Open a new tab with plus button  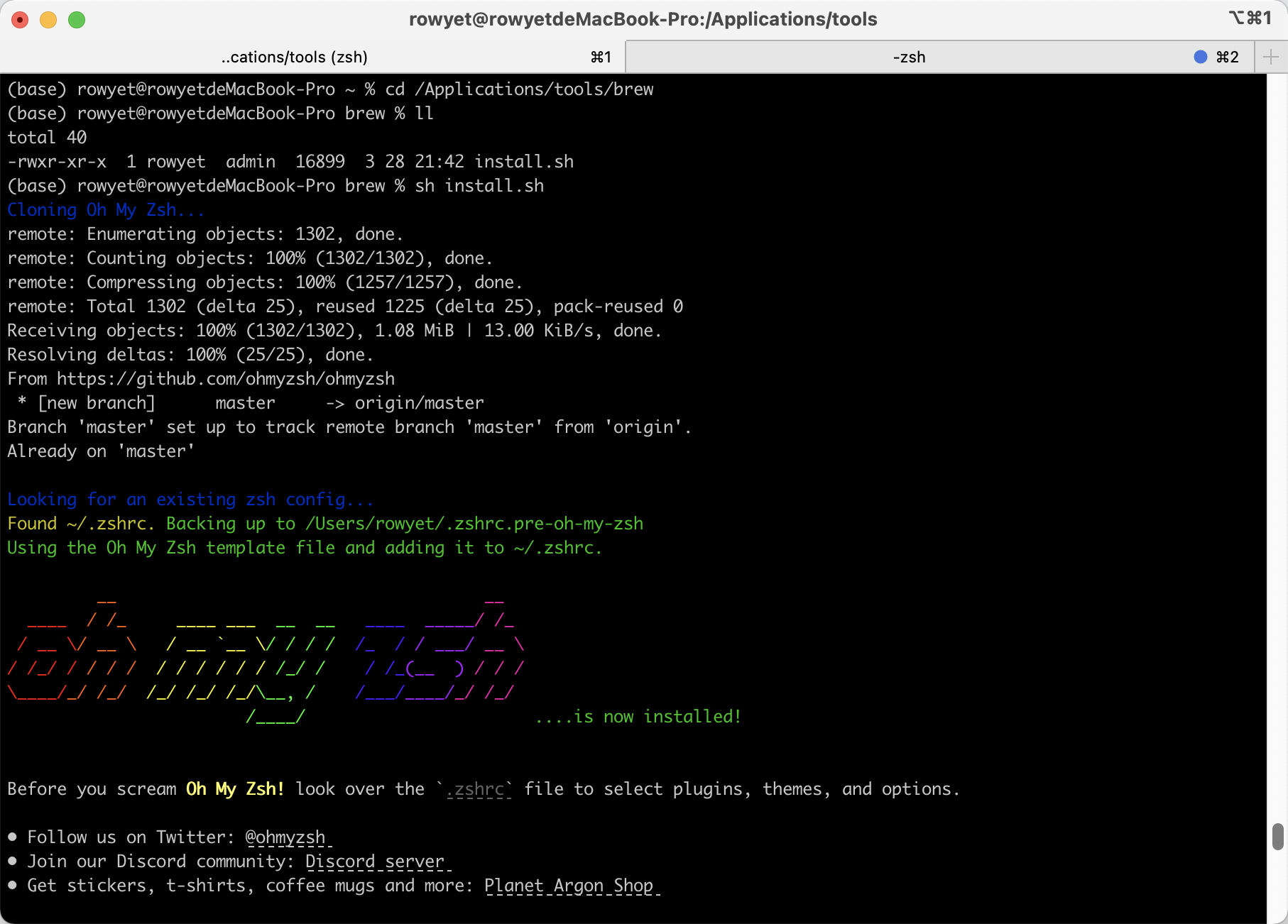pyautogui.click(x=1271, y=57)
